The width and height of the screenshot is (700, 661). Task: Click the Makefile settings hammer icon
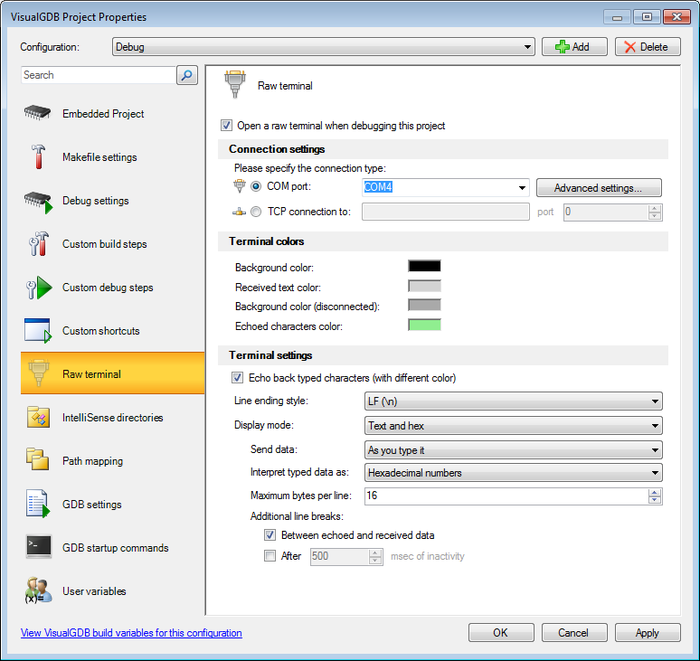38,156
